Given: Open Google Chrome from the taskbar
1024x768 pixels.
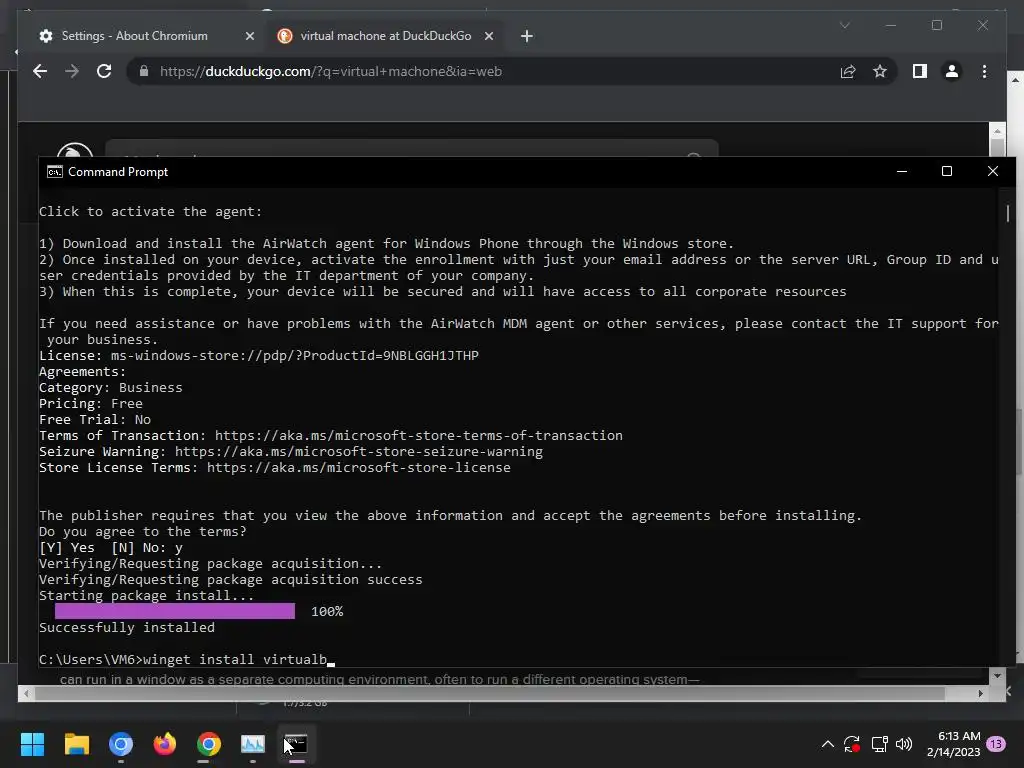Looking at the screenshot, I should pos(208,744).
